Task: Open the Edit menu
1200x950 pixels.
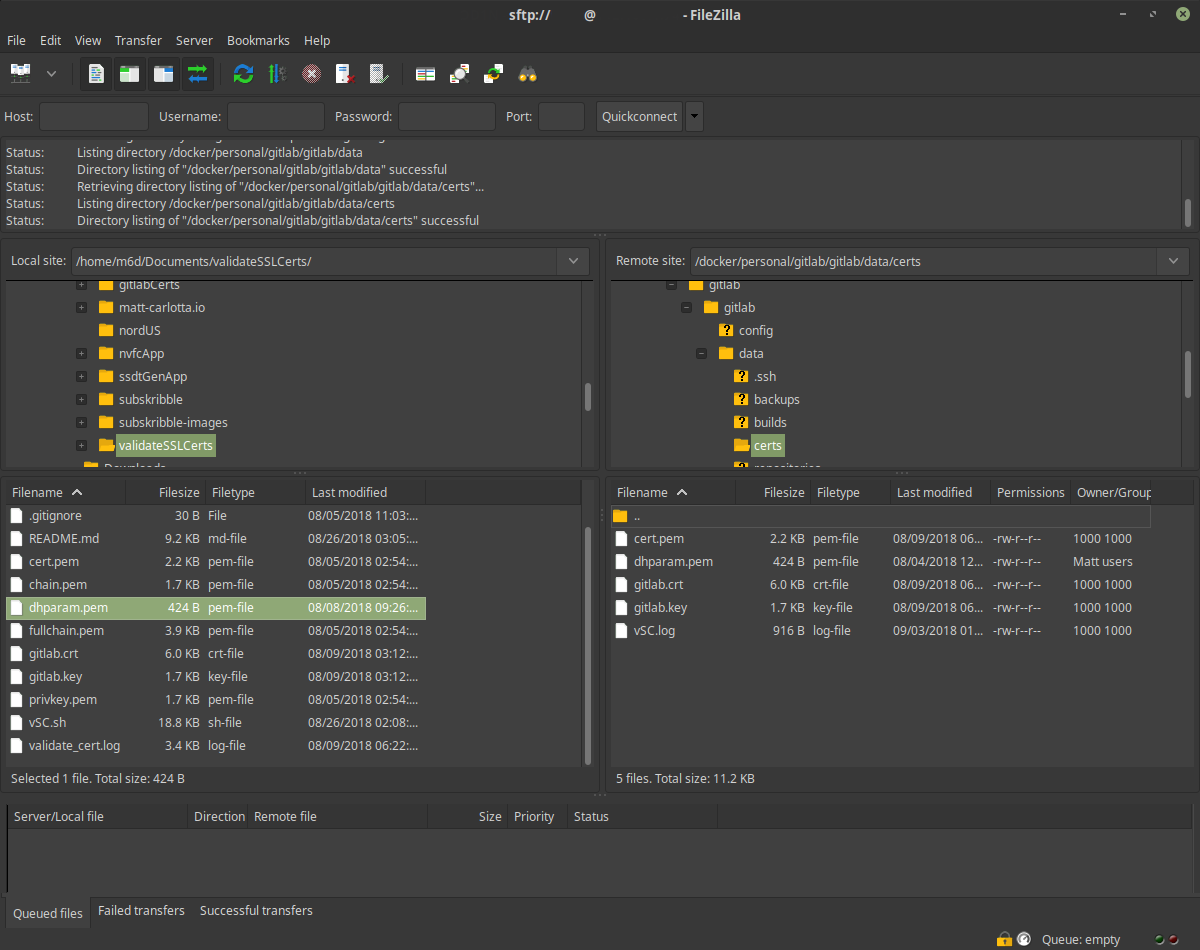Action: pyautogui.click(x=50, y=41)
